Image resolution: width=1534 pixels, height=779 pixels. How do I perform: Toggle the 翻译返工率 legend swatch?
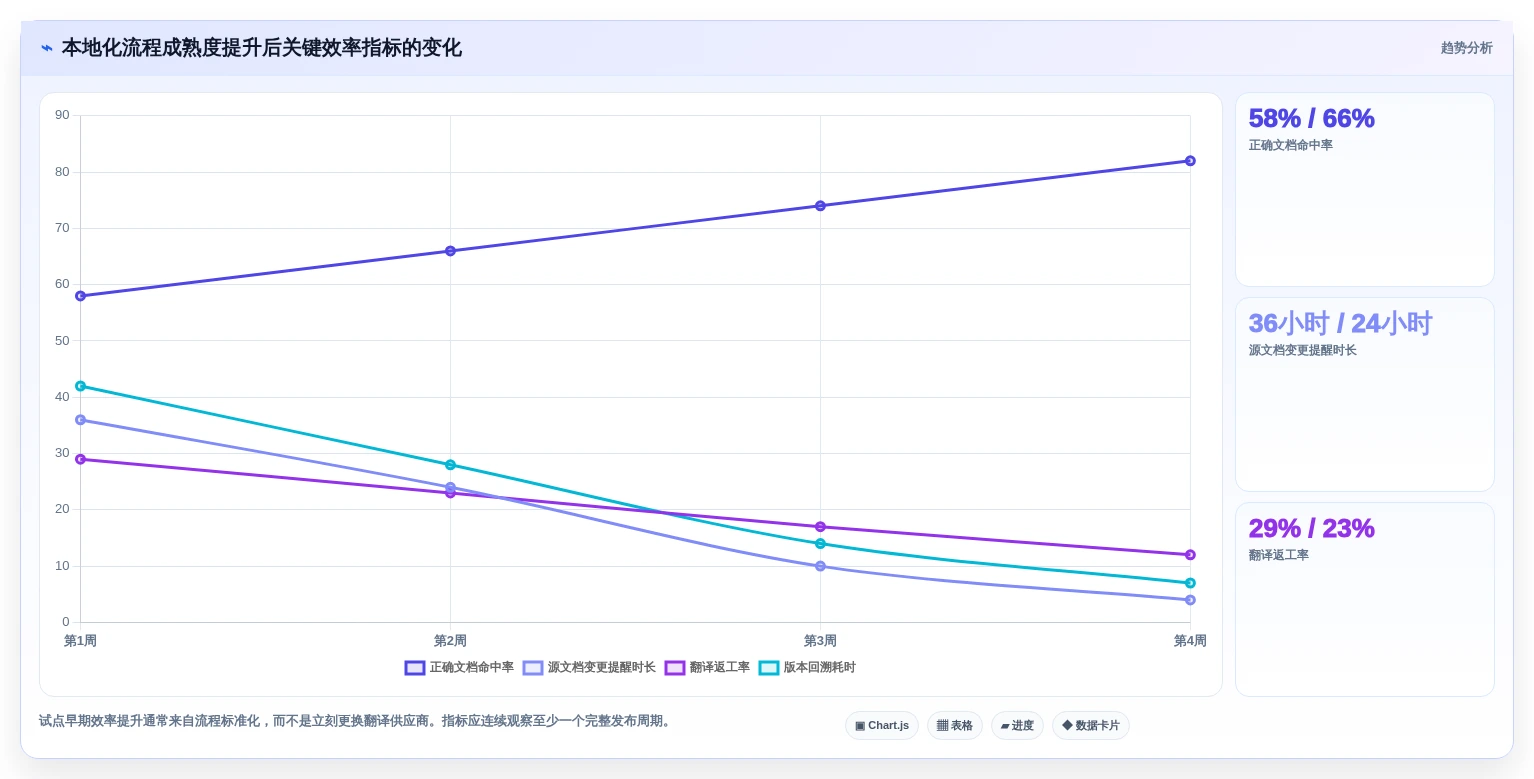pyautogui.click(x=675, y=668)
